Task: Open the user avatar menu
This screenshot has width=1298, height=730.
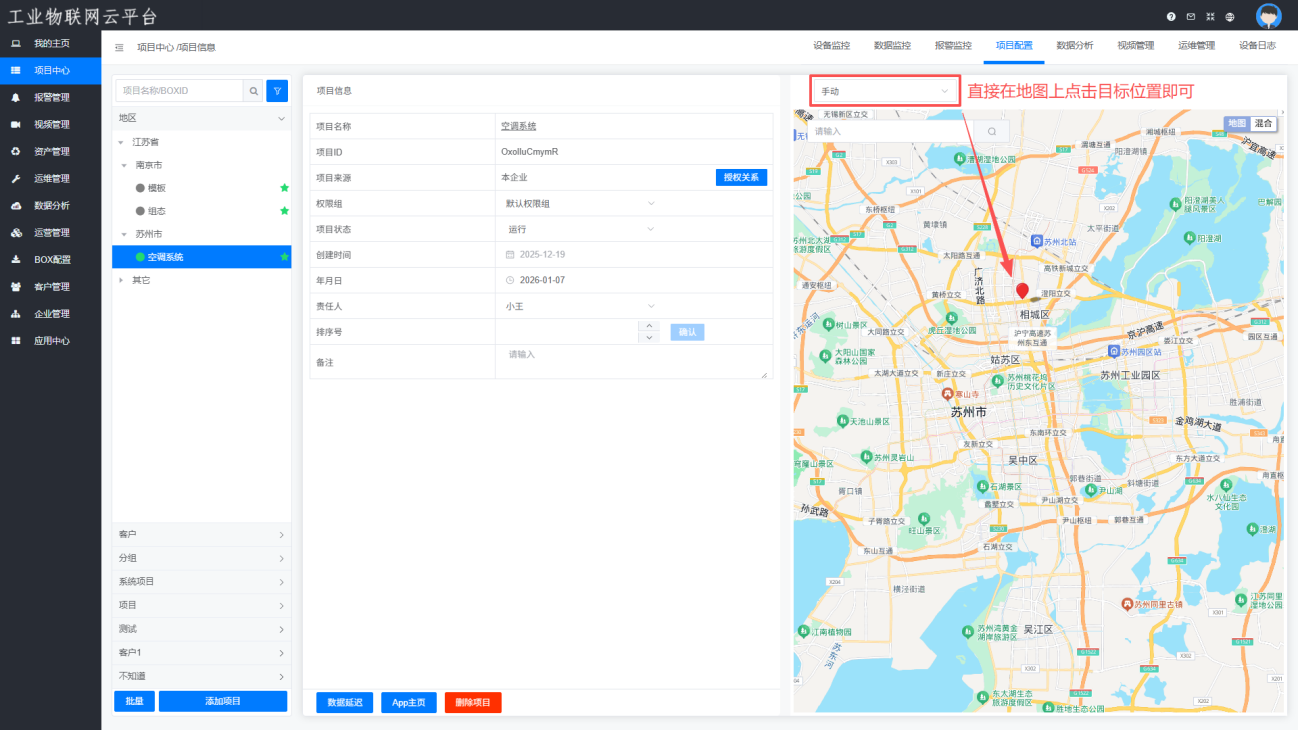Action: click(1268, 16)
